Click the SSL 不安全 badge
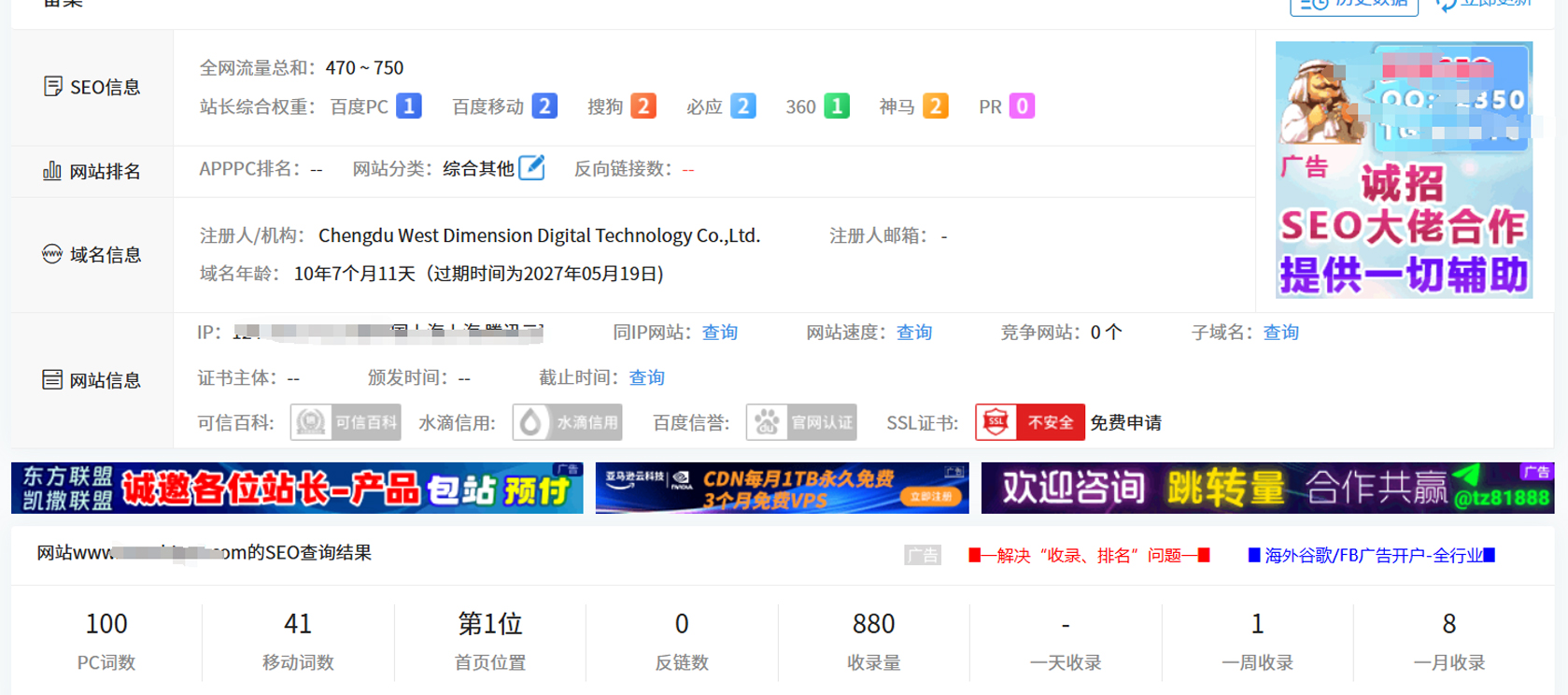This screenshot has width=1568, height=695. [1030, 422]
